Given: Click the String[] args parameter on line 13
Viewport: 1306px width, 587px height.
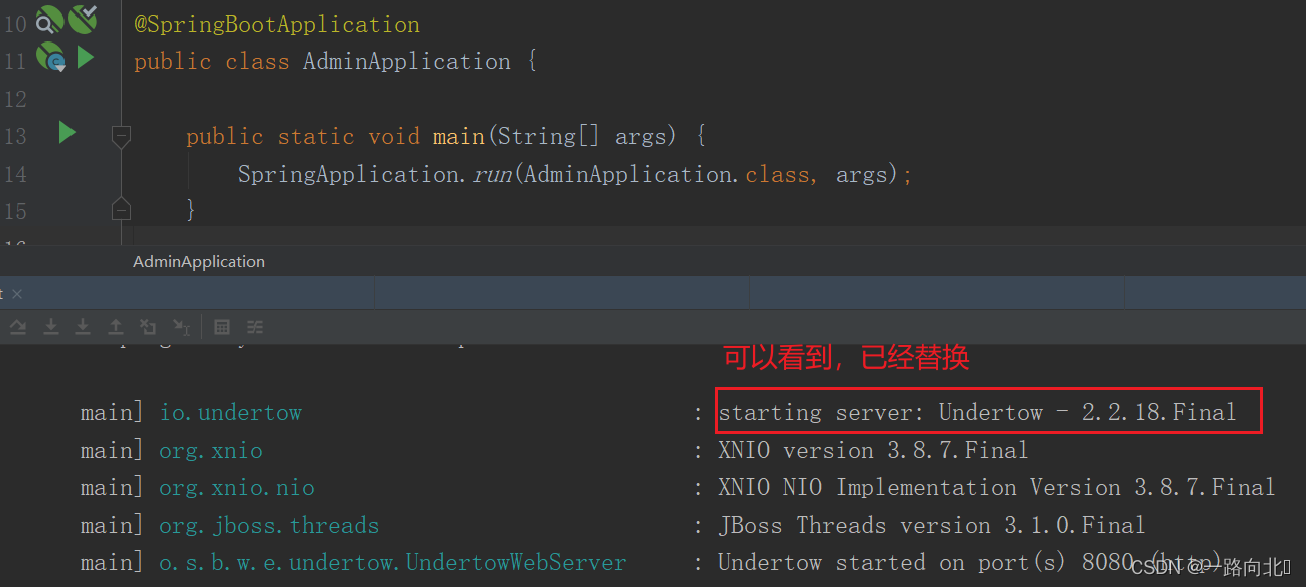Looking at the screenshot, I should (x=586, y=136).
